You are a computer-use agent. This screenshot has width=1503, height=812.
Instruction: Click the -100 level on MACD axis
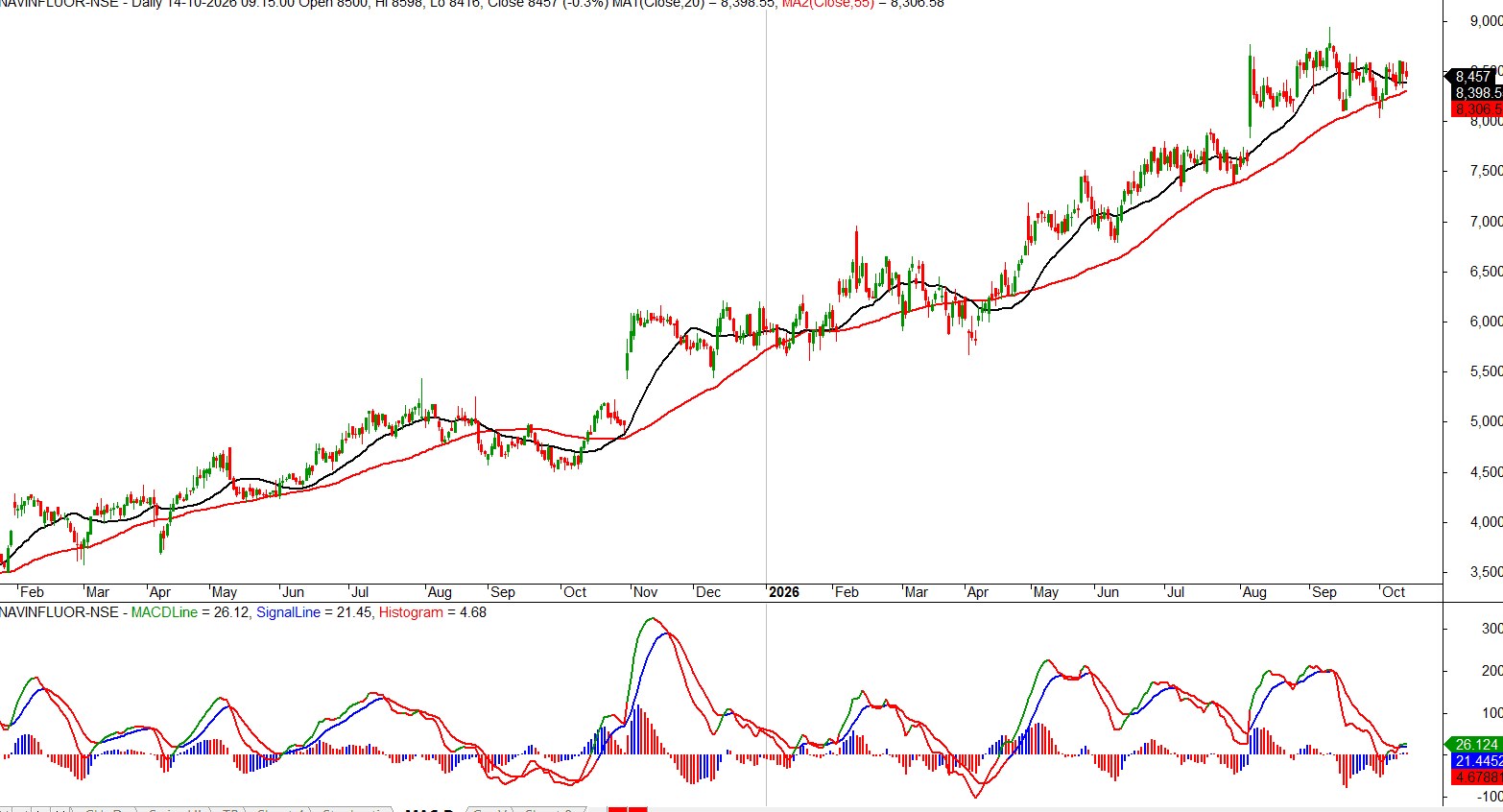[1490, 797]
